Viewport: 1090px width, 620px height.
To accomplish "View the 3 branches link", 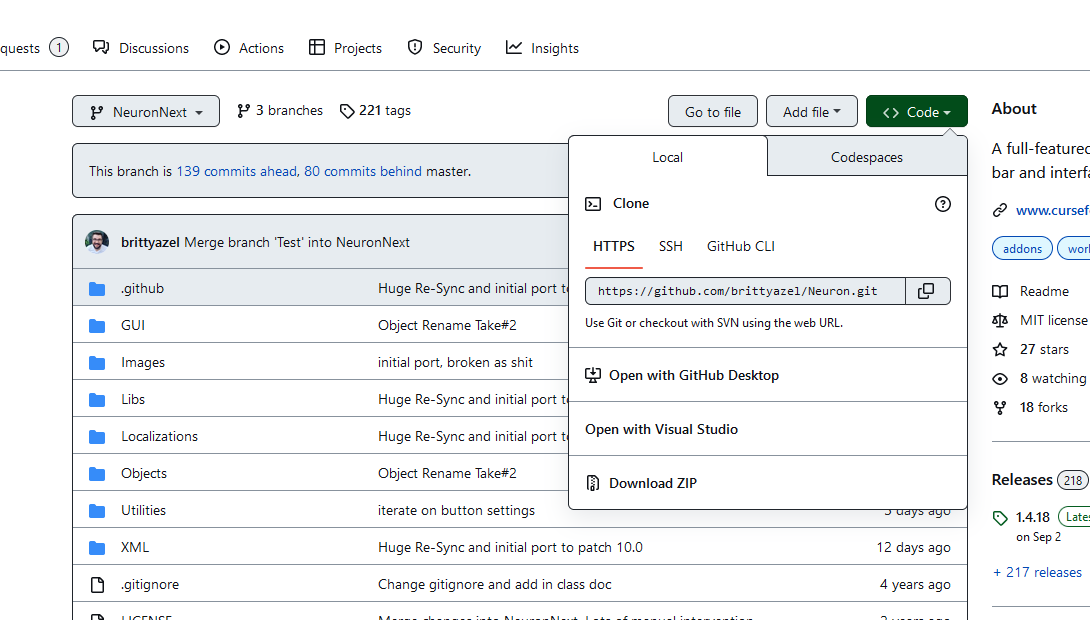I will 280,111.
